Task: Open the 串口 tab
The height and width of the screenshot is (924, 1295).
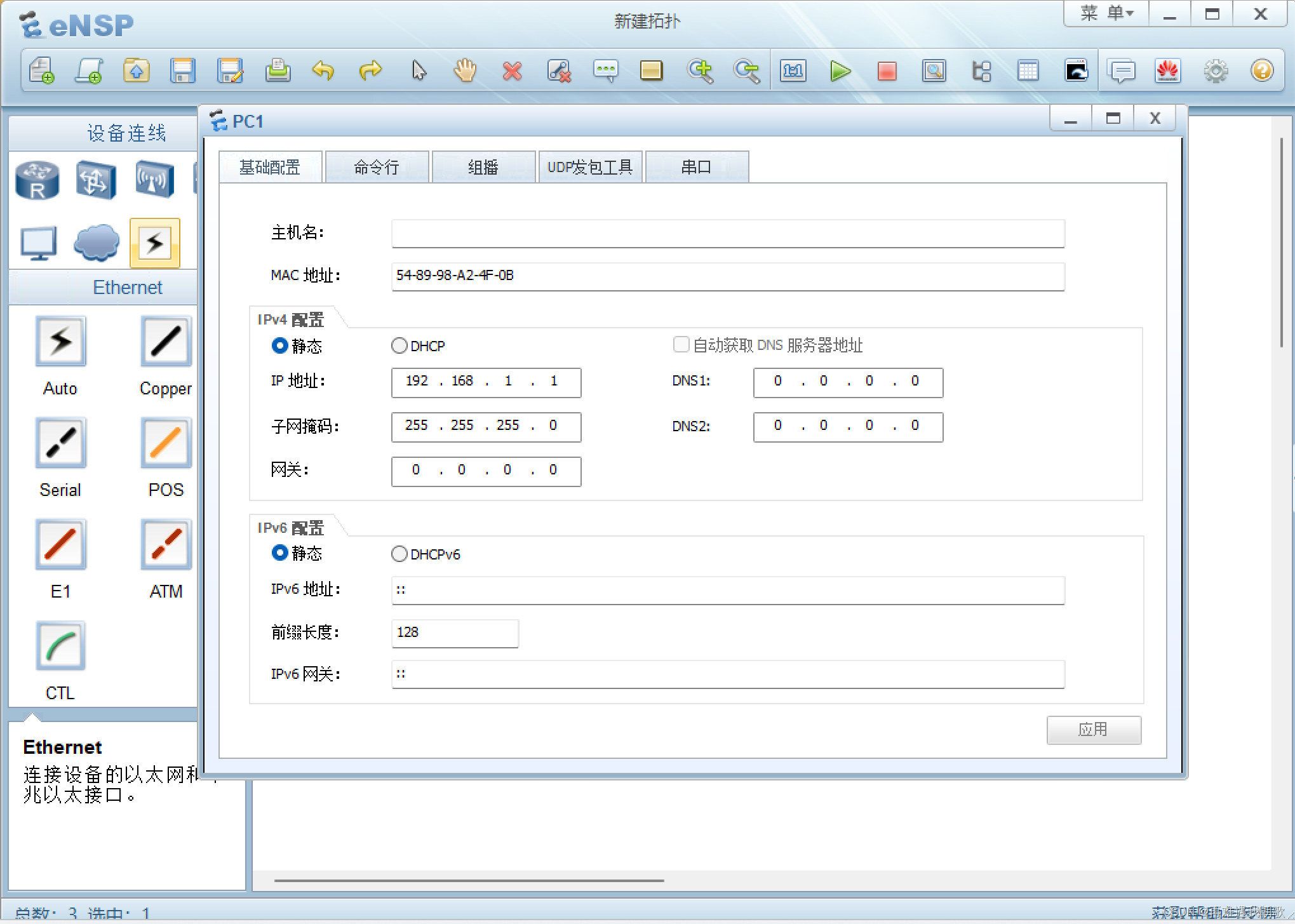Action: pyautogui.click(x=696, y=167)
